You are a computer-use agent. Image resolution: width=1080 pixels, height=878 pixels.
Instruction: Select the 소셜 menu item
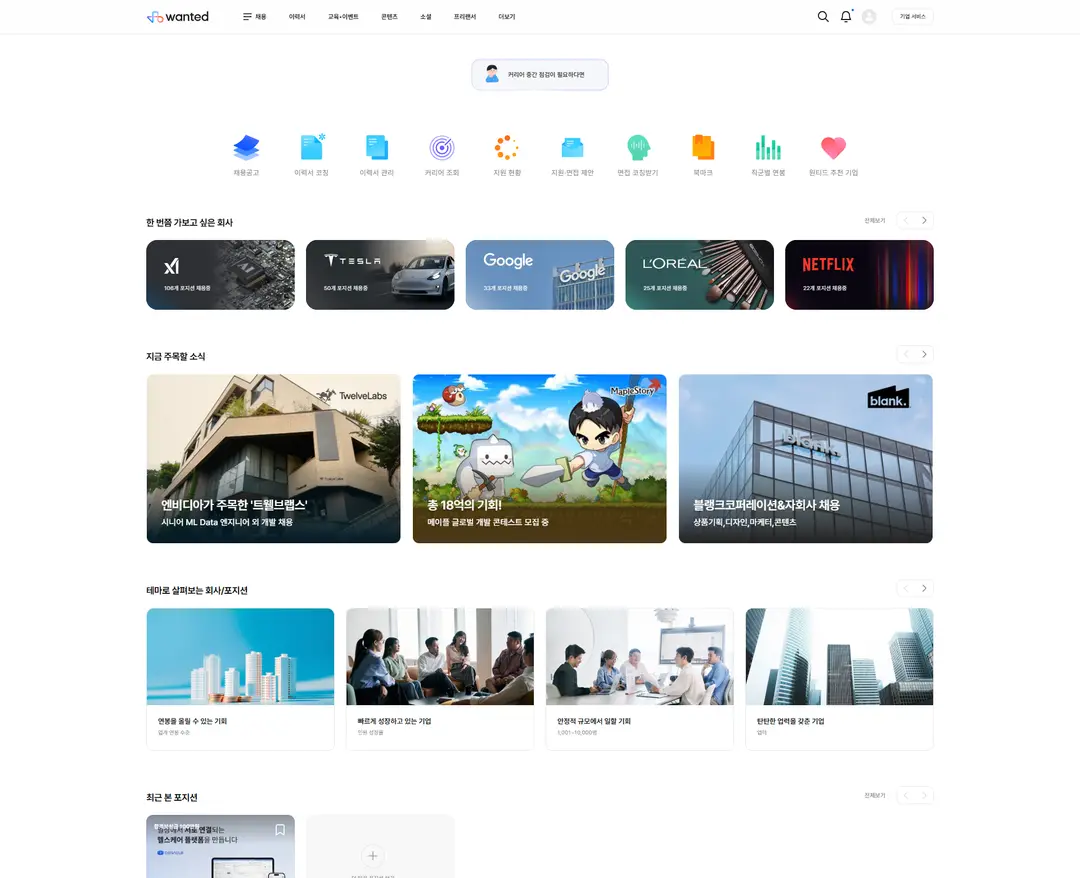426,17
